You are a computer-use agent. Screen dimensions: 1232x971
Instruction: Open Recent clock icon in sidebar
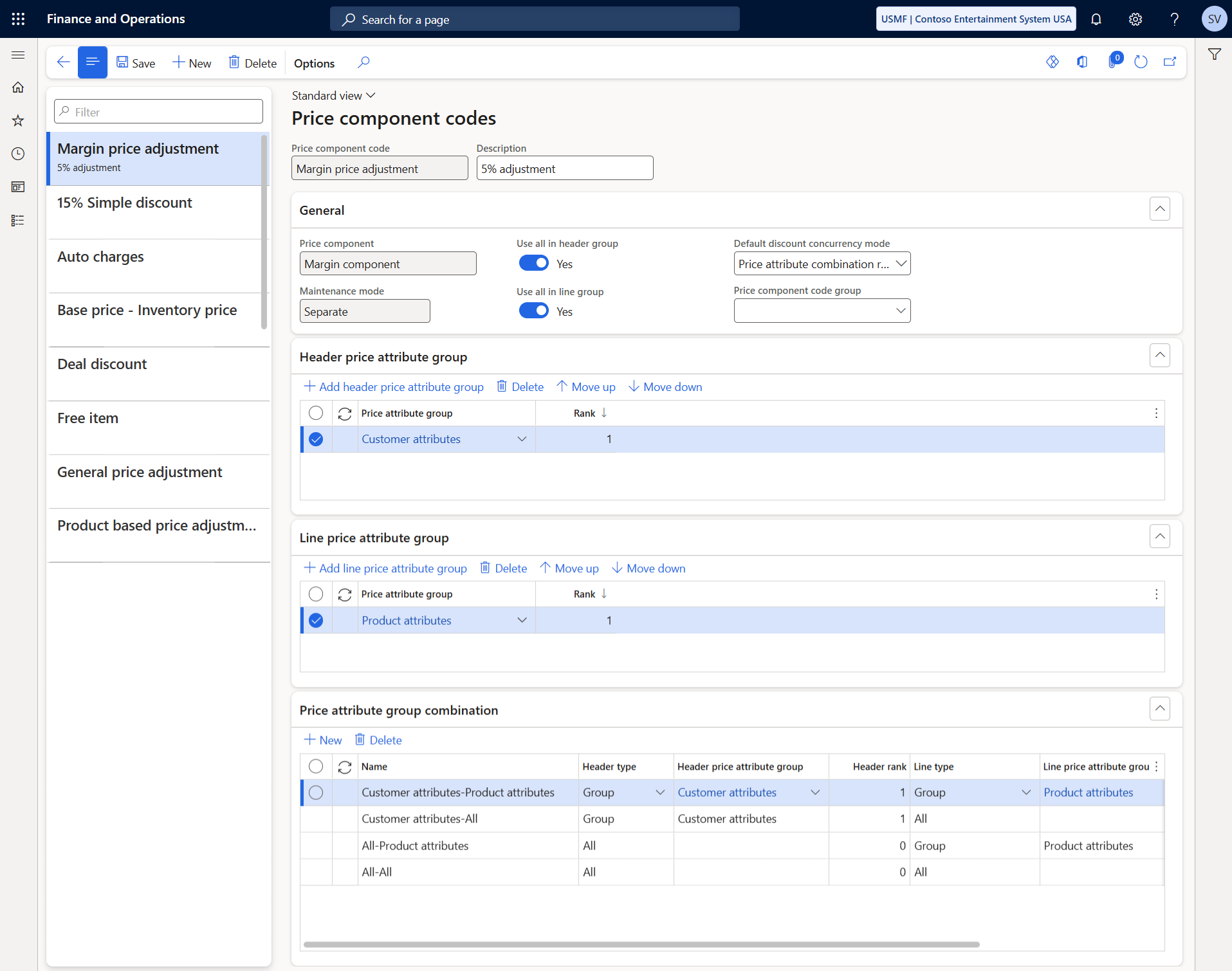(x=18, y=154)
